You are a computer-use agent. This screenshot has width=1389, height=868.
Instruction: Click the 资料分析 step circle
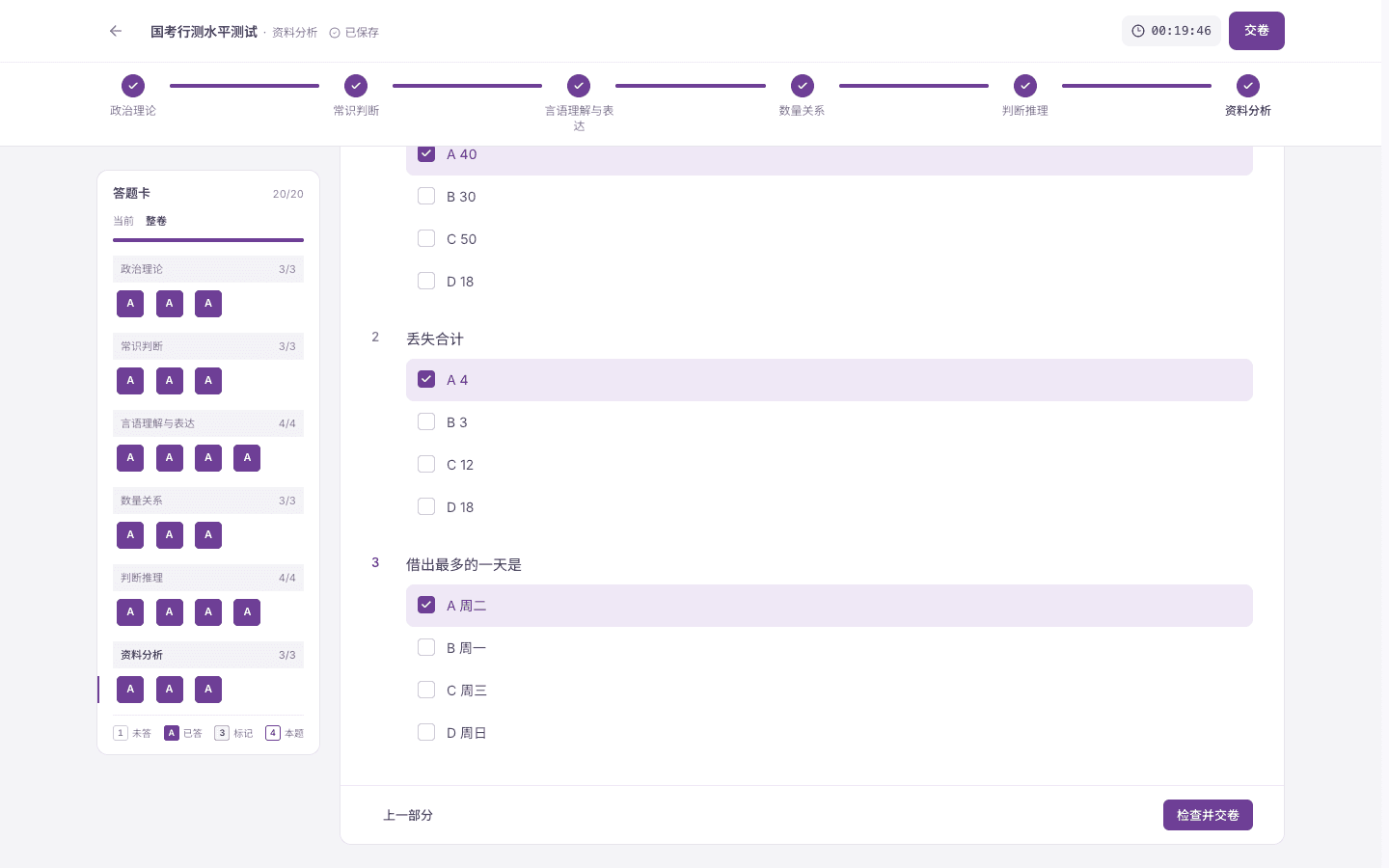(x=1248, y=86)
